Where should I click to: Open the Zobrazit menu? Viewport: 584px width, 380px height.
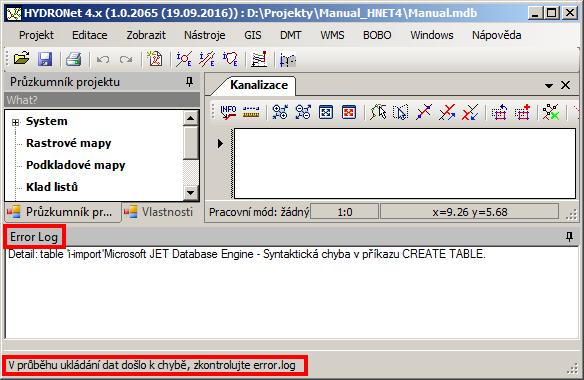(146, 35)
